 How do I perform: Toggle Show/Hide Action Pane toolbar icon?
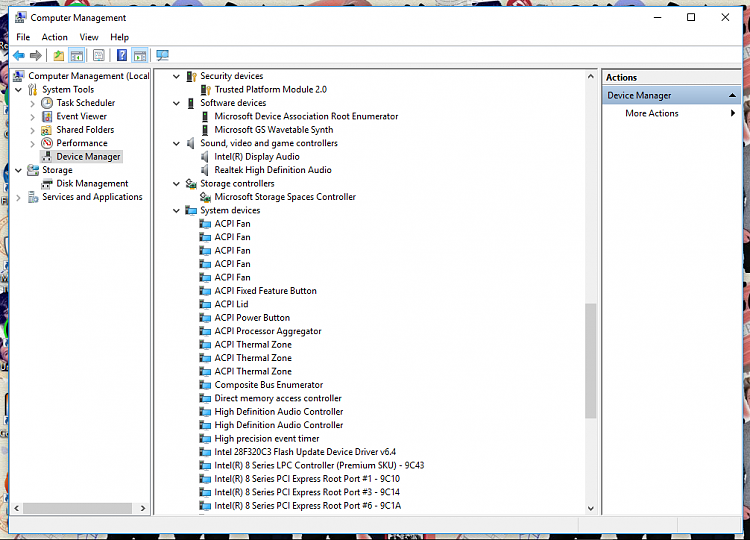[140, 55]
